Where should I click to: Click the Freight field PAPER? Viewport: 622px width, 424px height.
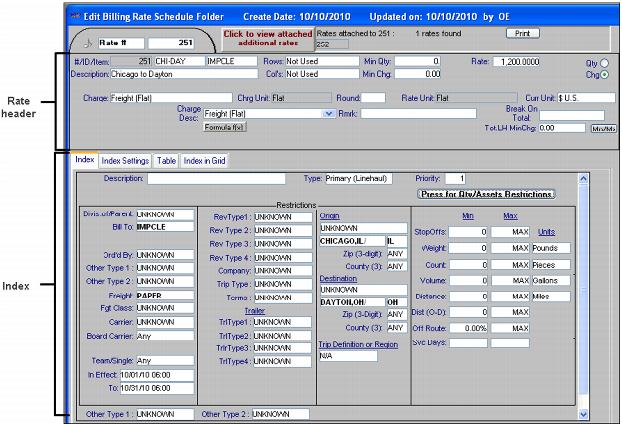click(x=165, y=295)
